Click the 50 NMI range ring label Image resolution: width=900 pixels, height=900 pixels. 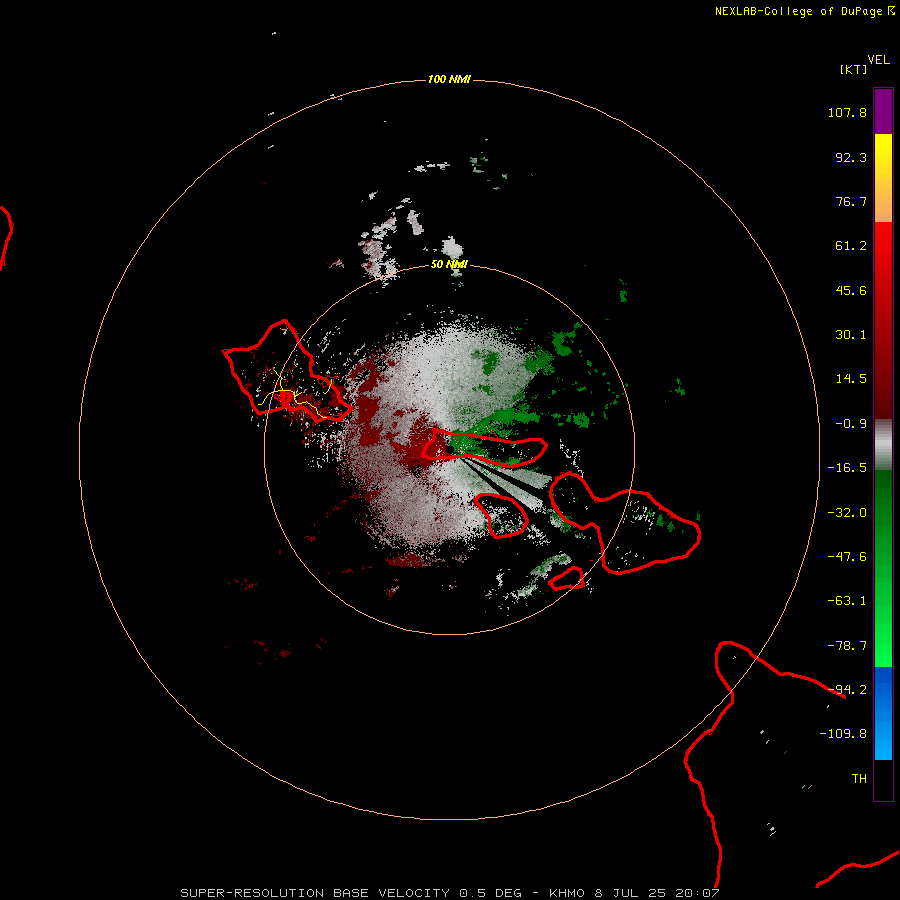pyautogui.click(x=449, y=264)
